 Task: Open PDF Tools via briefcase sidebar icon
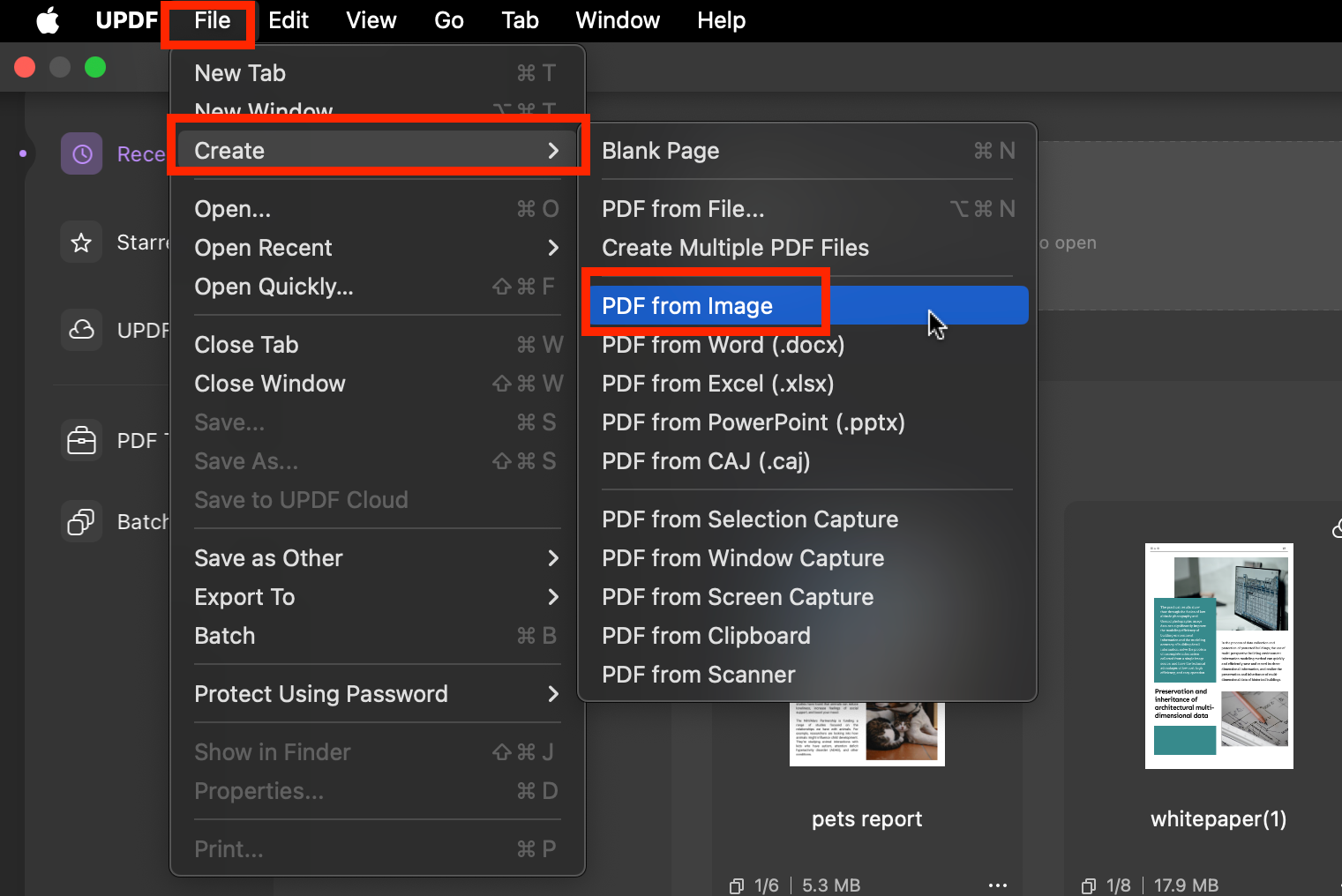tap(81, 440)
